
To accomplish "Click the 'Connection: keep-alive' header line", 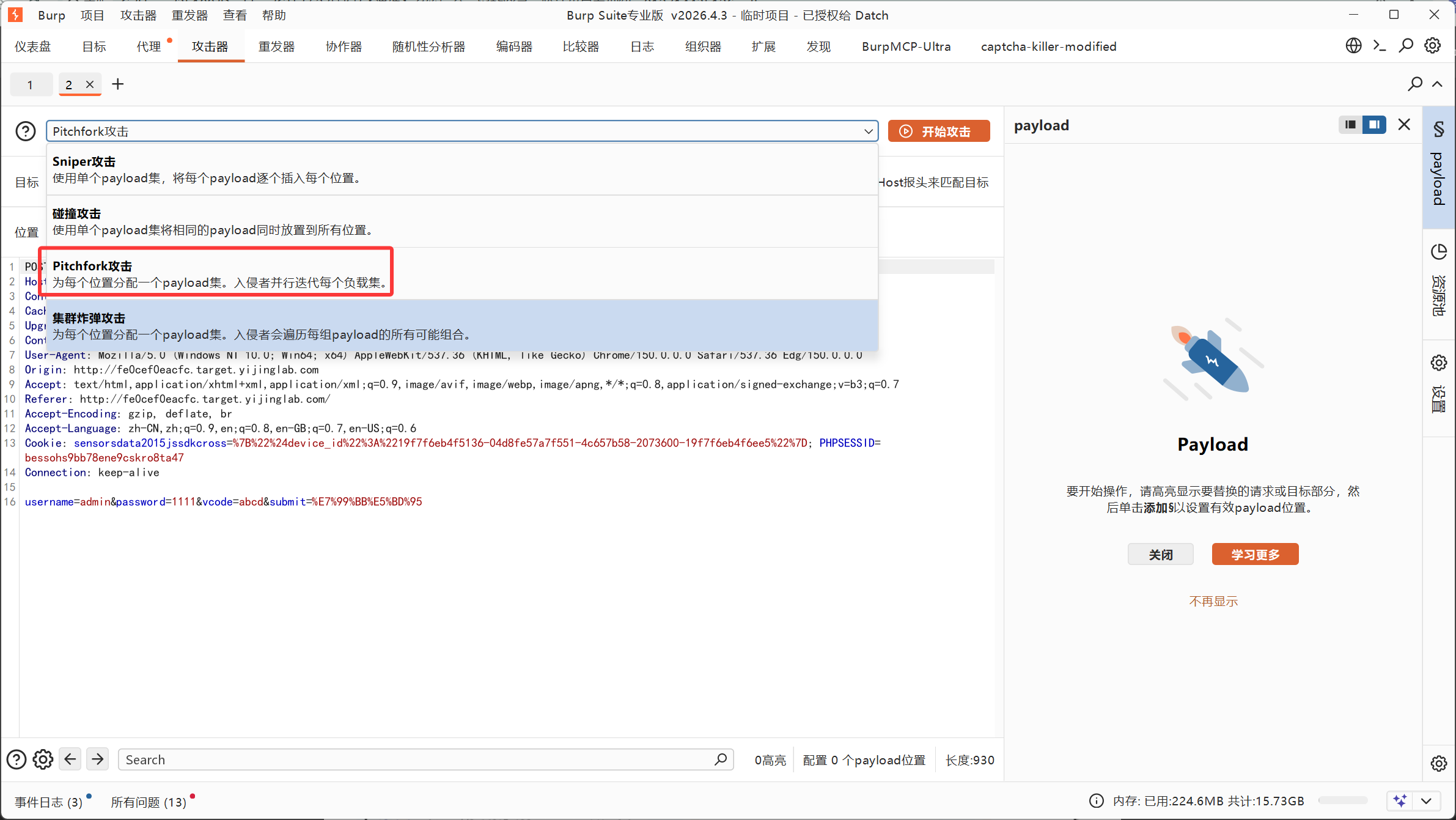I will (x=92, y=472).
